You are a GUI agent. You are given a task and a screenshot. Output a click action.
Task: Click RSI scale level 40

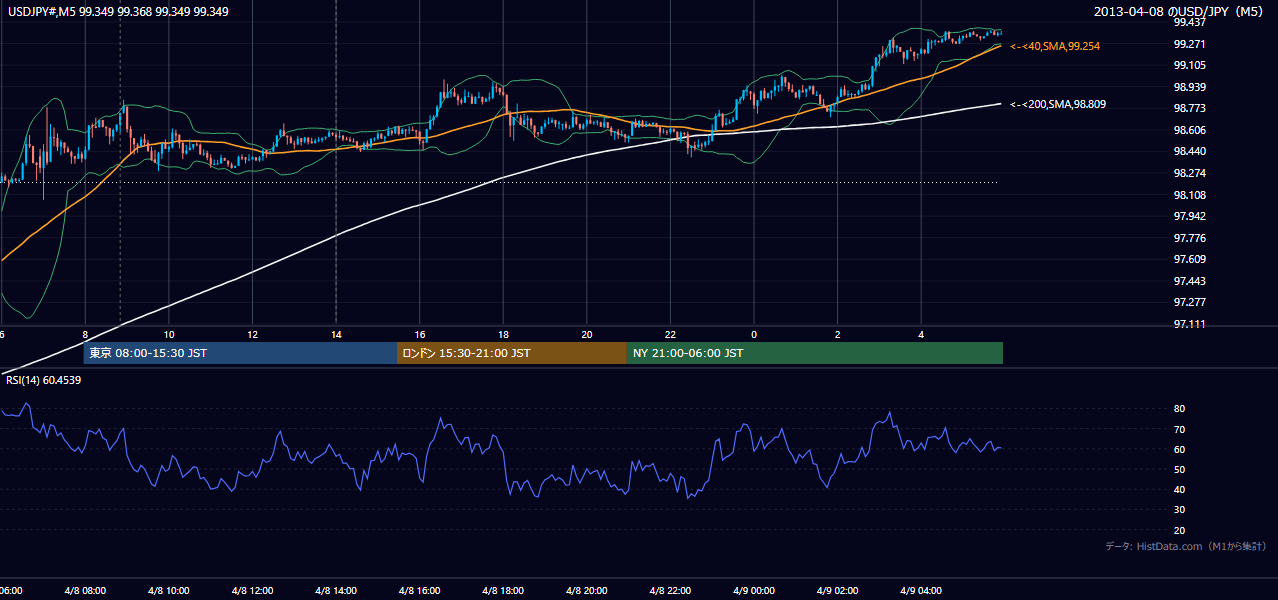click(x=1180, y=489)
